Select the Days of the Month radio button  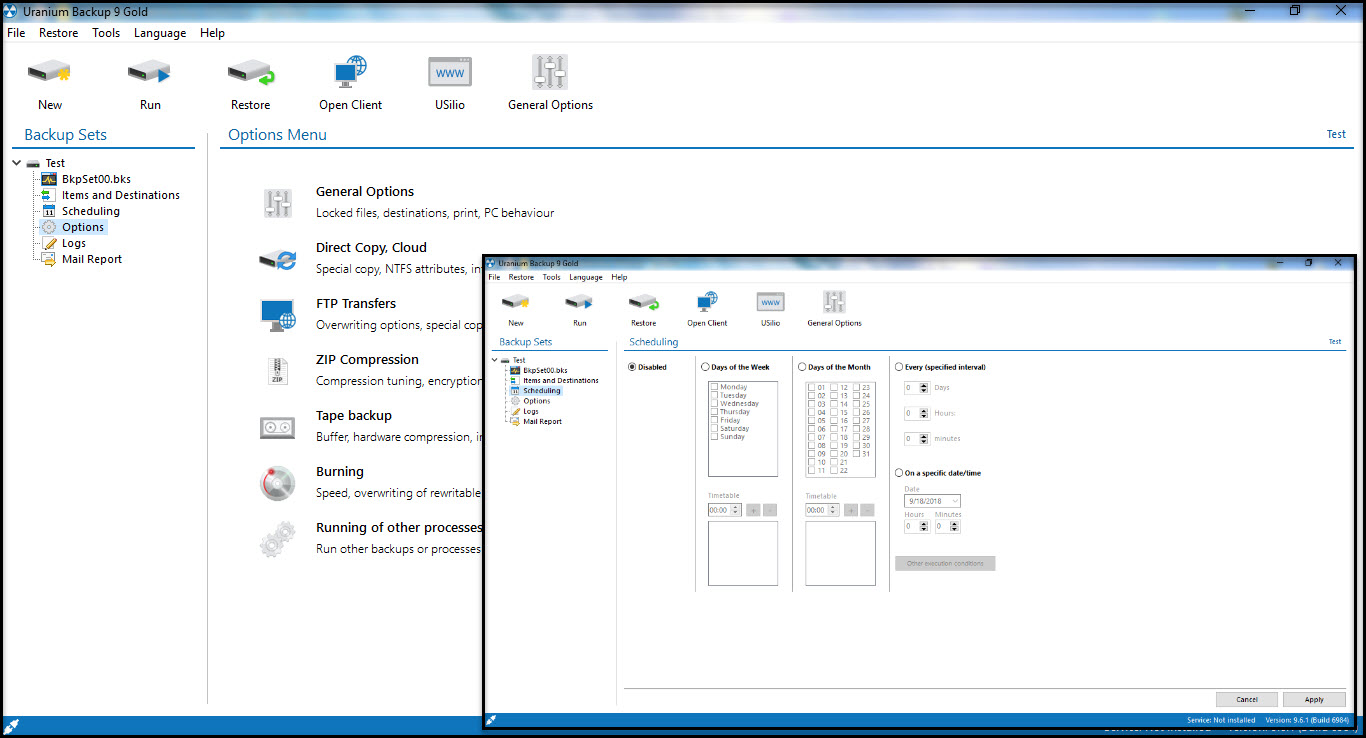[802, 367]
